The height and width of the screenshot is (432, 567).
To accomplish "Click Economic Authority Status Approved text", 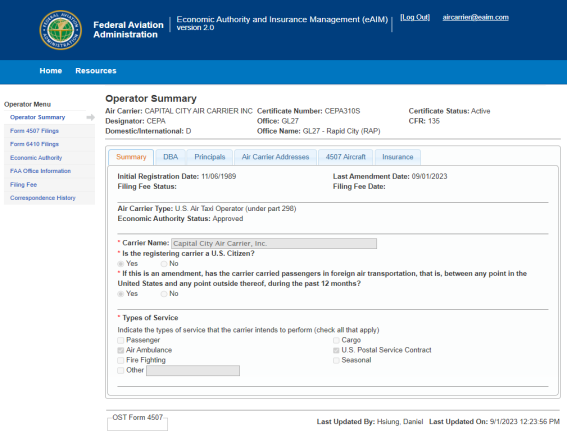I will coord(180,219).
